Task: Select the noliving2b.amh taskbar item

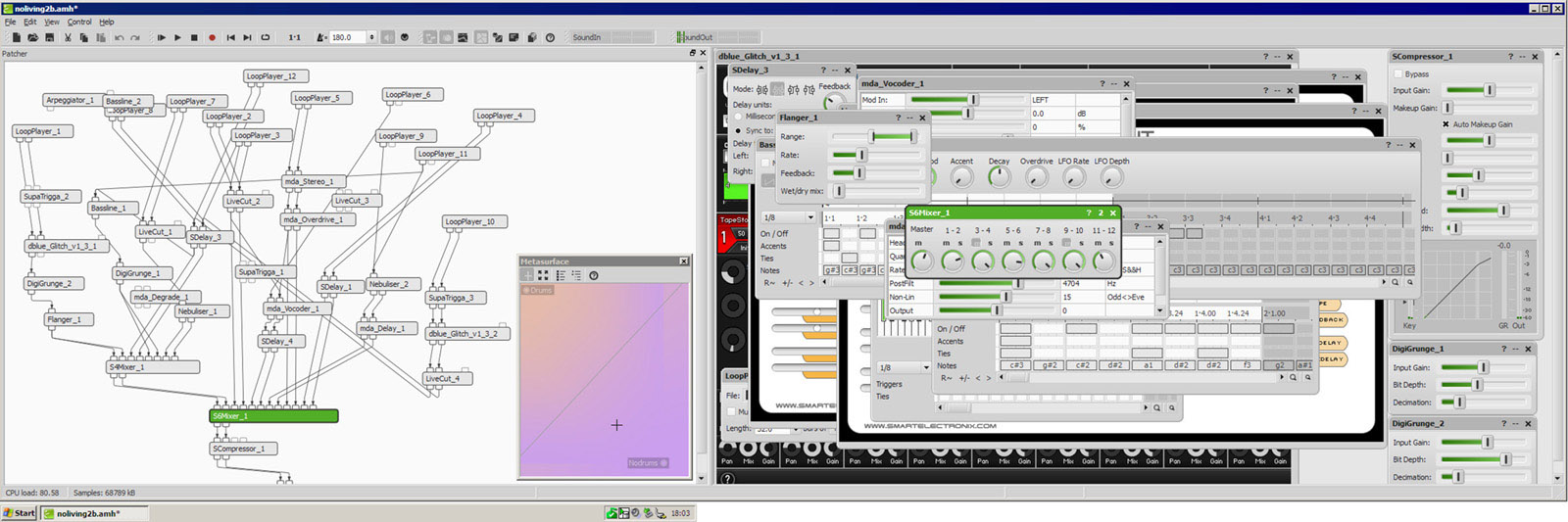Action: click(93, 513)
